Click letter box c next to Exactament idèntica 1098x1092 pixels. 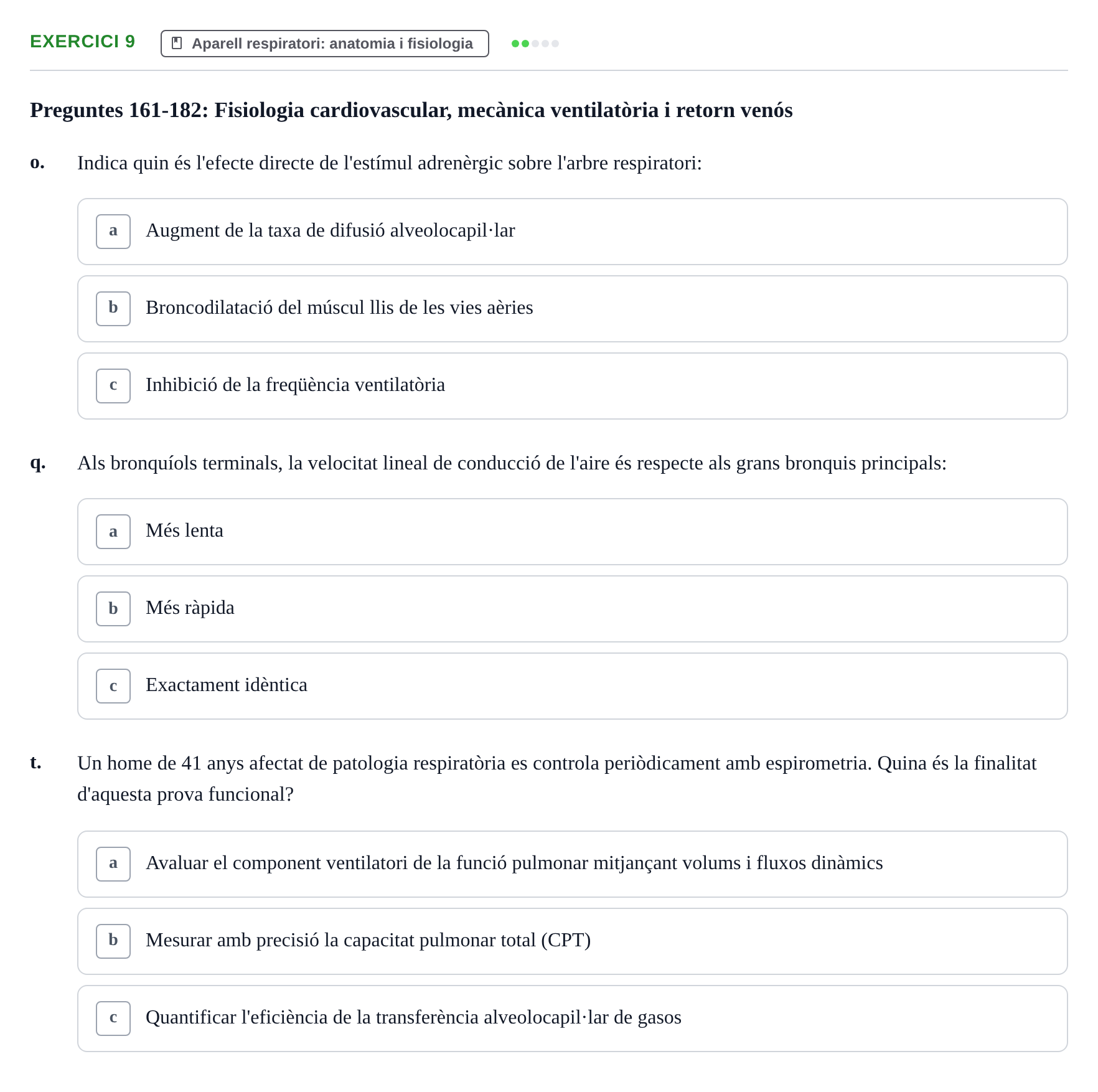[x=113, y=686]
